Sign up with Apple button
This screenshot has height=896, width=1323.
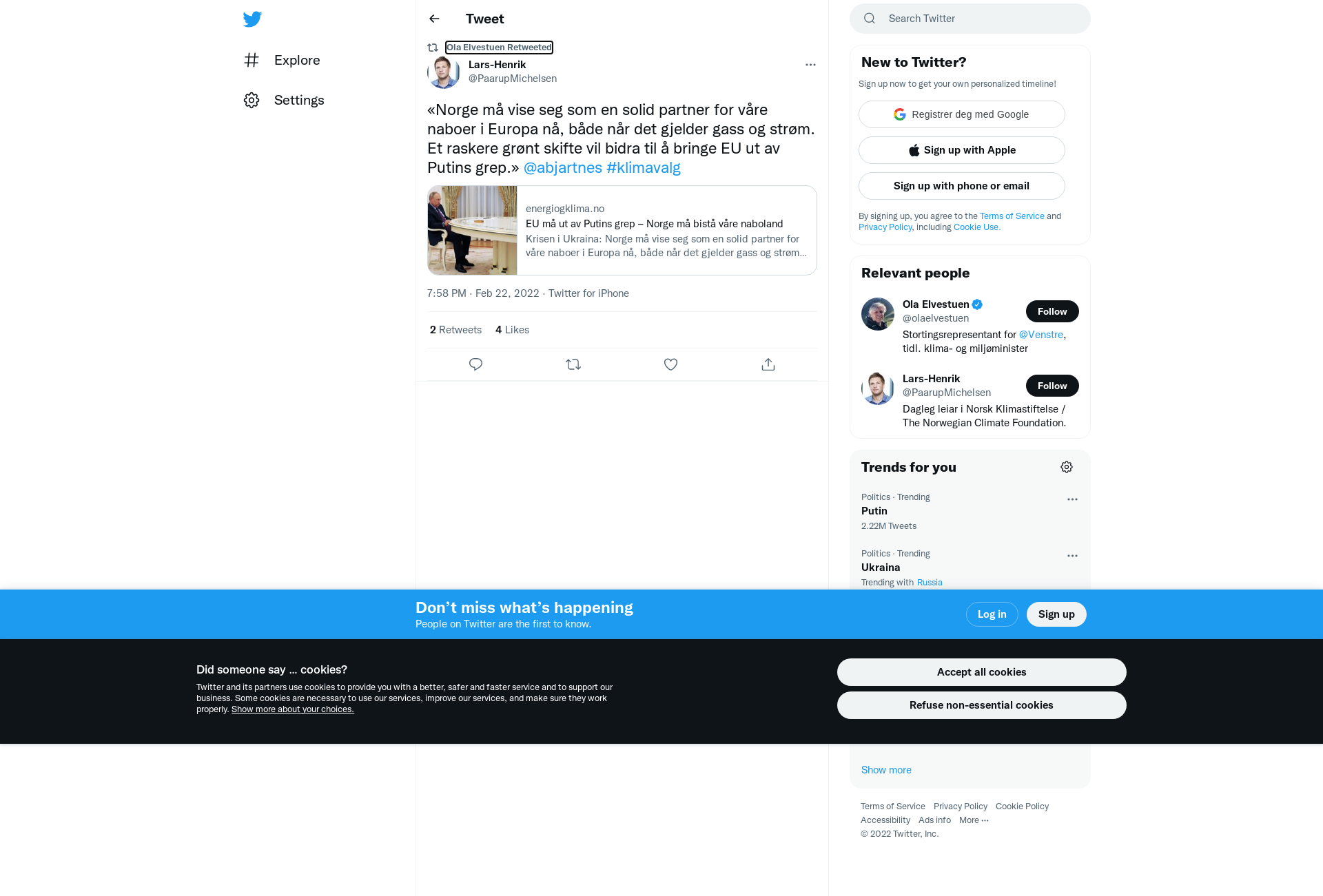[x=961, y=150]
